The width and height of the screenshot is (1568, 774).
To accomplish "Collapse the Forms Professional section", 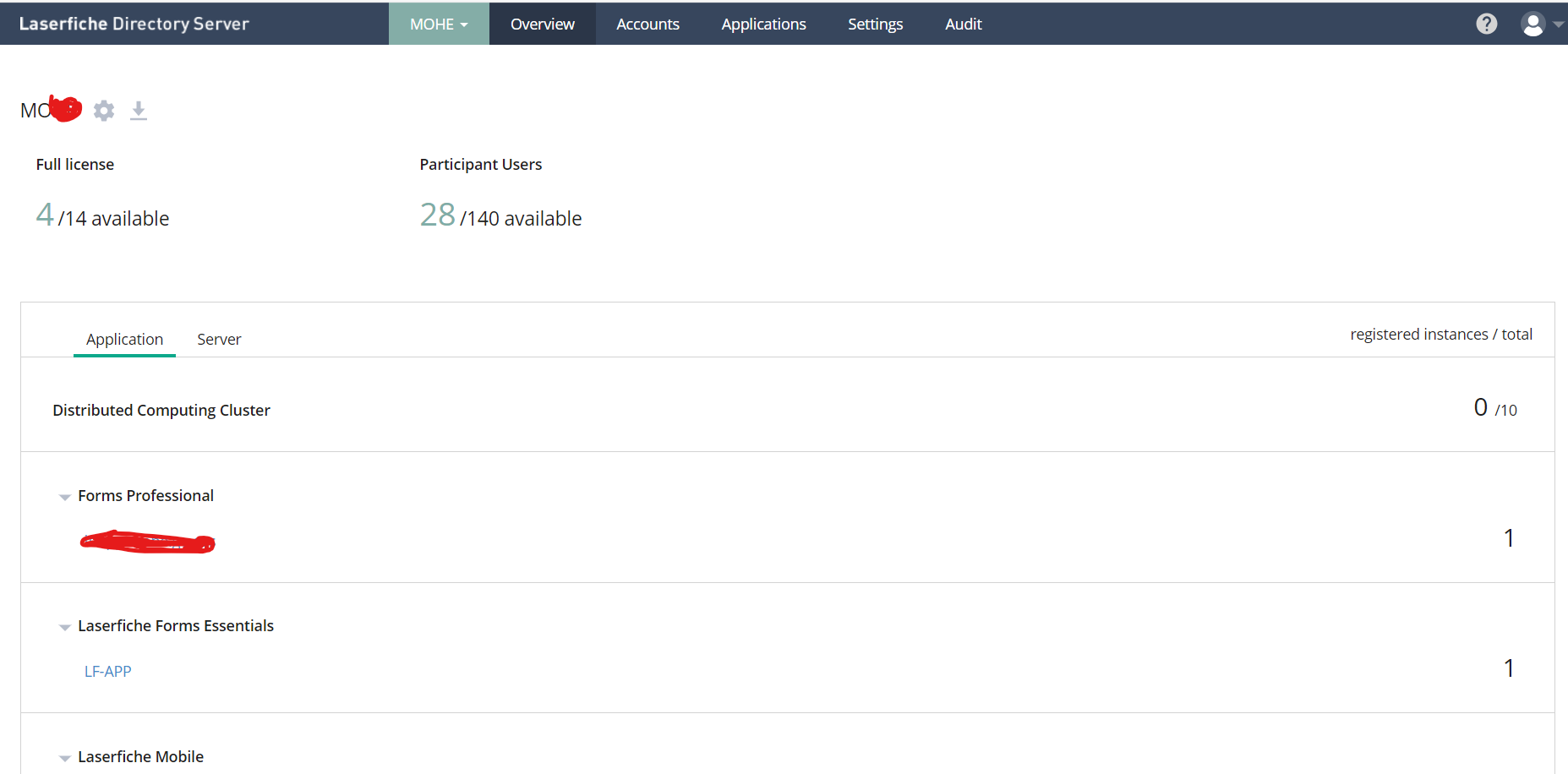I will tap(64, 497).
